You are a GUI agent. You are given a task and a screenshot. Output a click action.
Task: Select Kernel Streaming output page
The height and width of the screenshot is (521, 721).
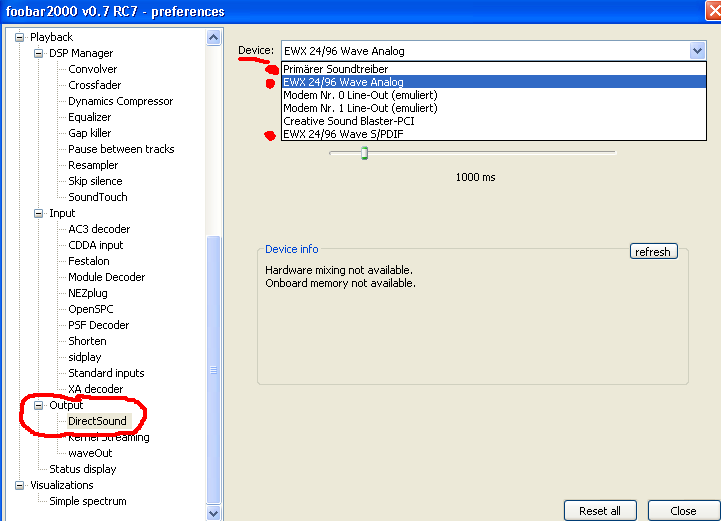click(x=109, y=437)
